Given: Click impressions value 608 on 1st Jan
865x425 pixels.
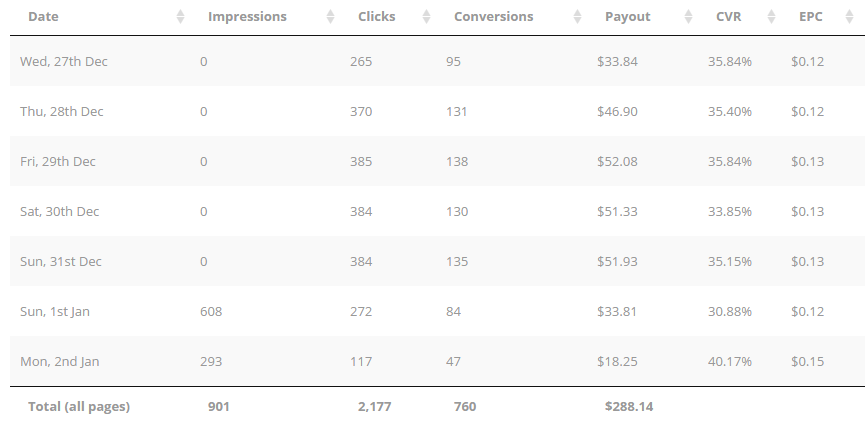Looking at the screenshot, I should (211, 312).
